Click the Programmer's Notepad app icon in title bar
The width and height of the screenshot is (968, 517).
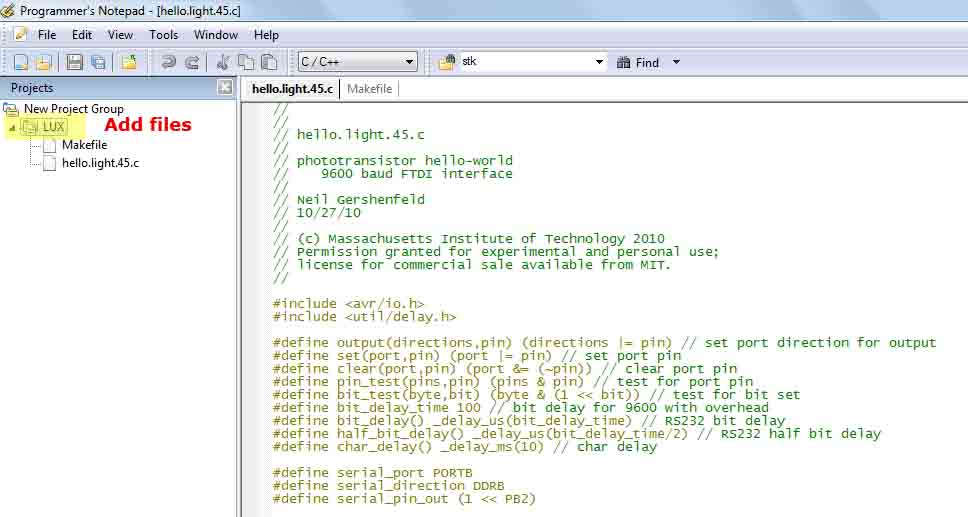[8, 10]
